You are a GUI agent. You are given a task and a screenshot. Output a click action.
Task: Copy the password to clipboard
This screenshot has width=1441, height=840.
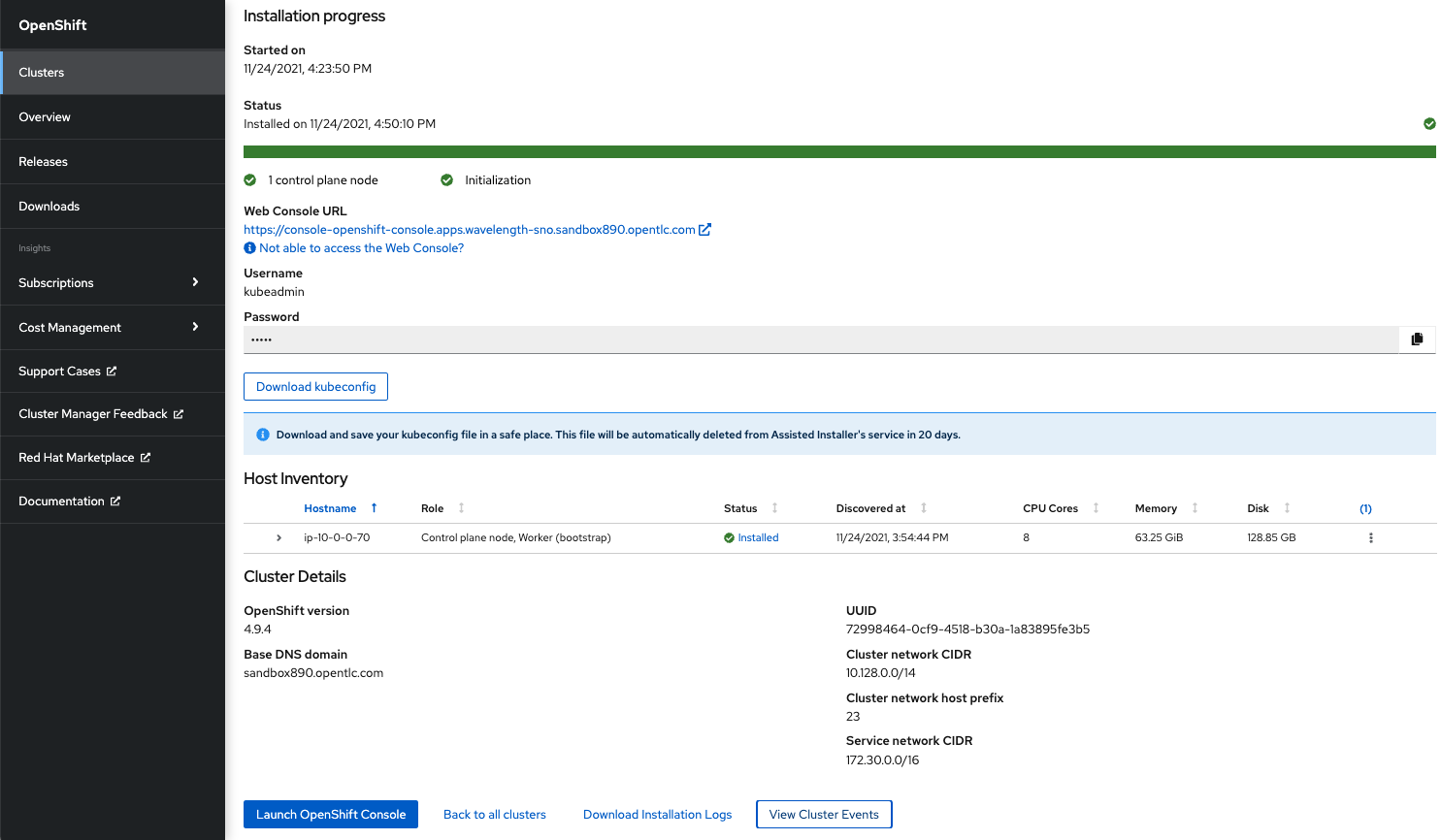point(1417,339)
